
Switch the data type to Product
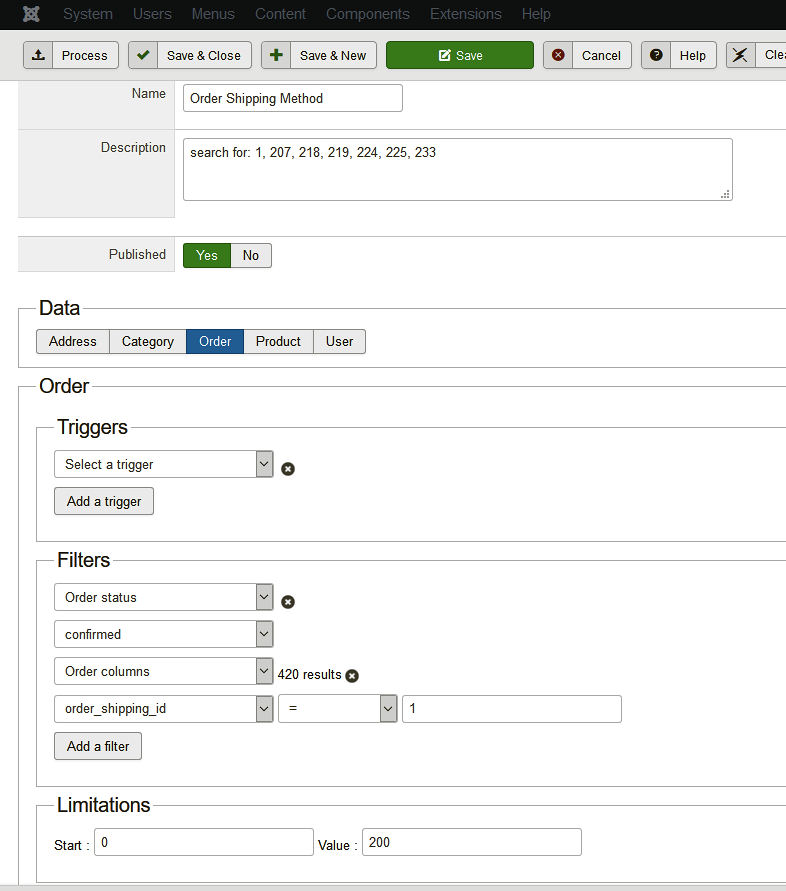(x=278, y=341)
